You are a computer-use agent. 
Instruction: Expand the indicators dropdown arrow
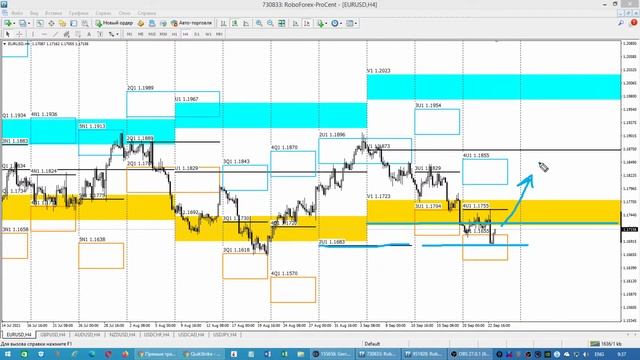(x=326, y=23)
